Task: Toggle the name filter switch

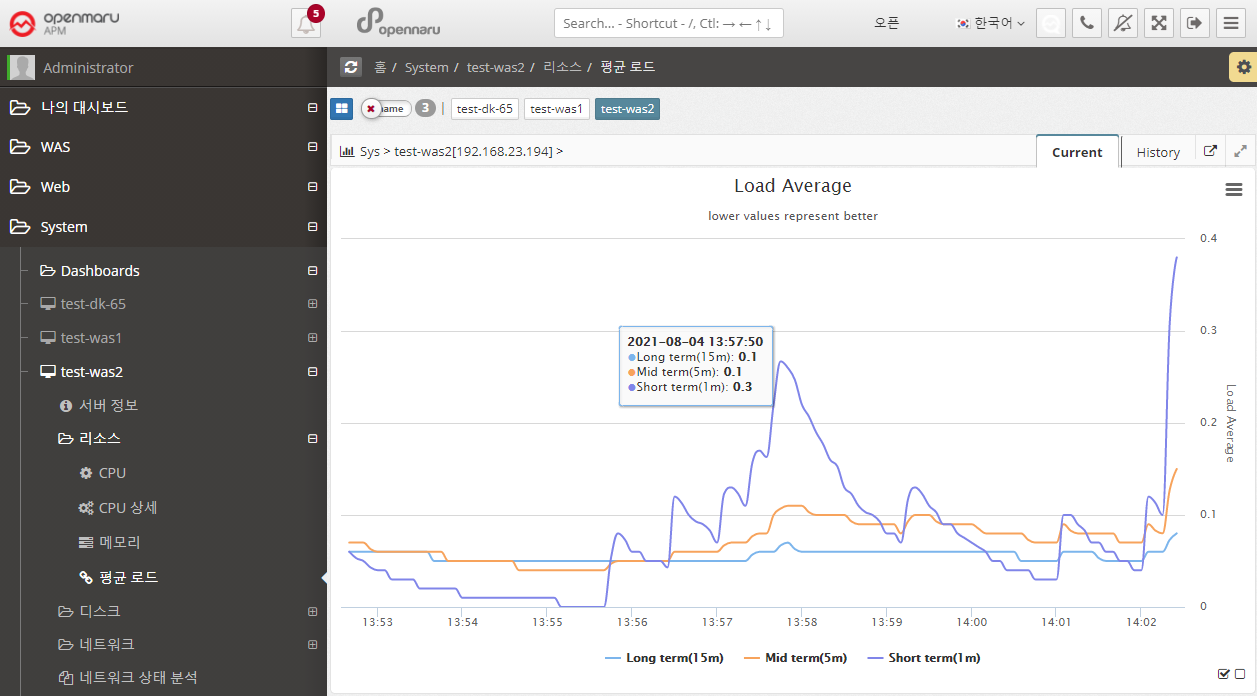Action: coord(386,108)
